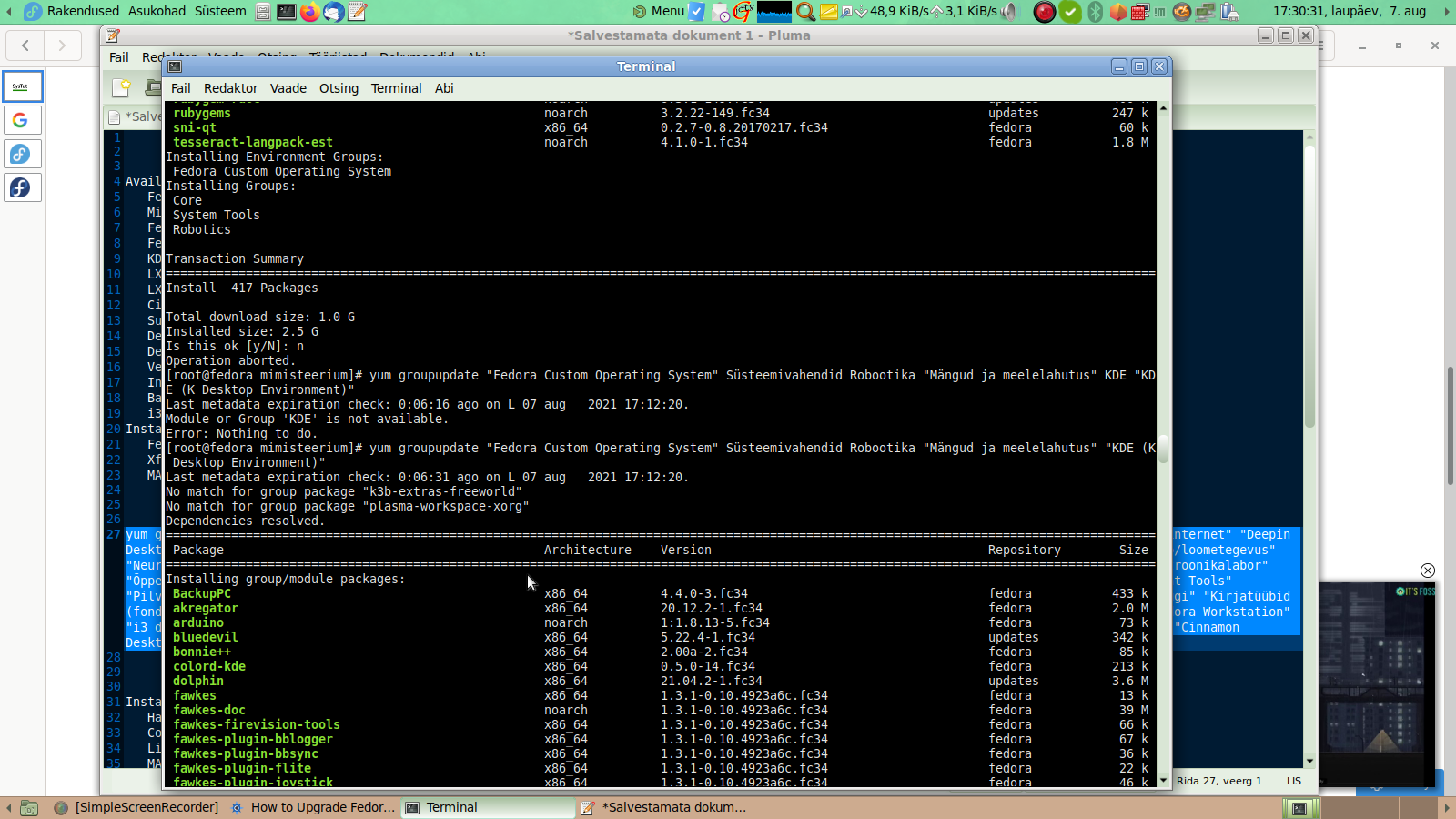Click the blue checkmark tray icon

[697, 12]
